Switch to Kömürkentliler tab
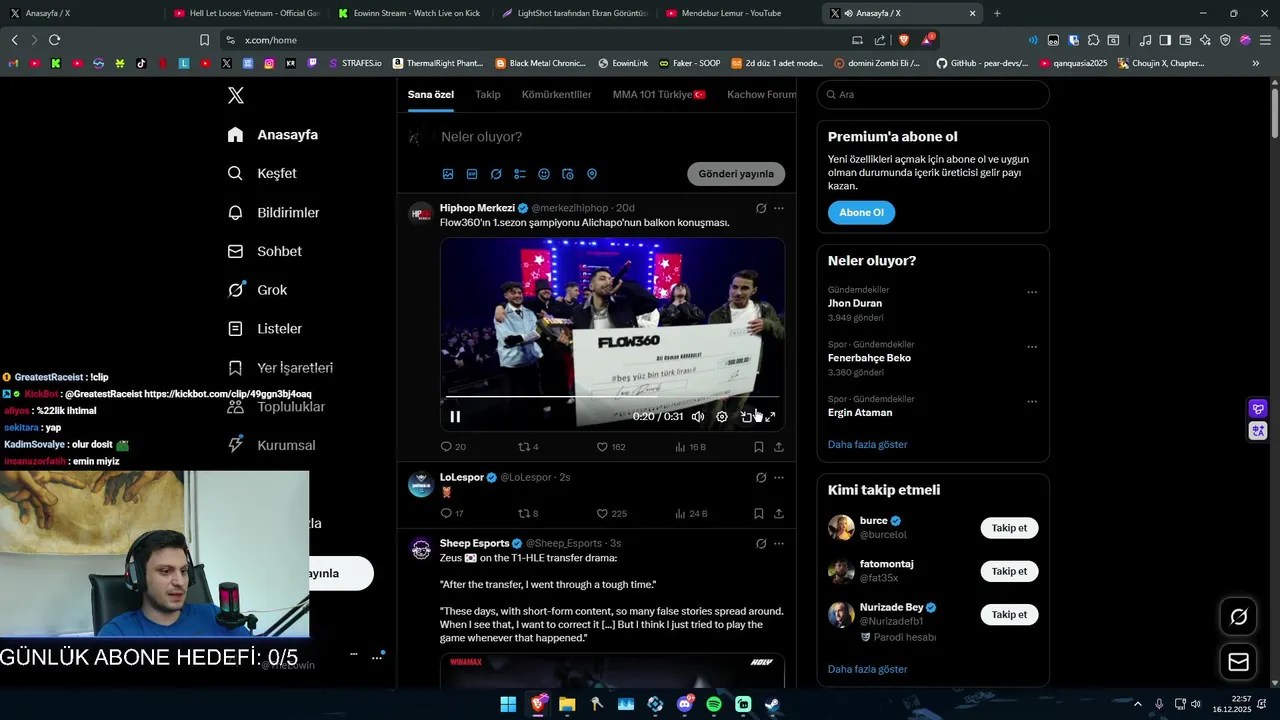This screenshot has width=1280, height=720. [x=557, y=95]
